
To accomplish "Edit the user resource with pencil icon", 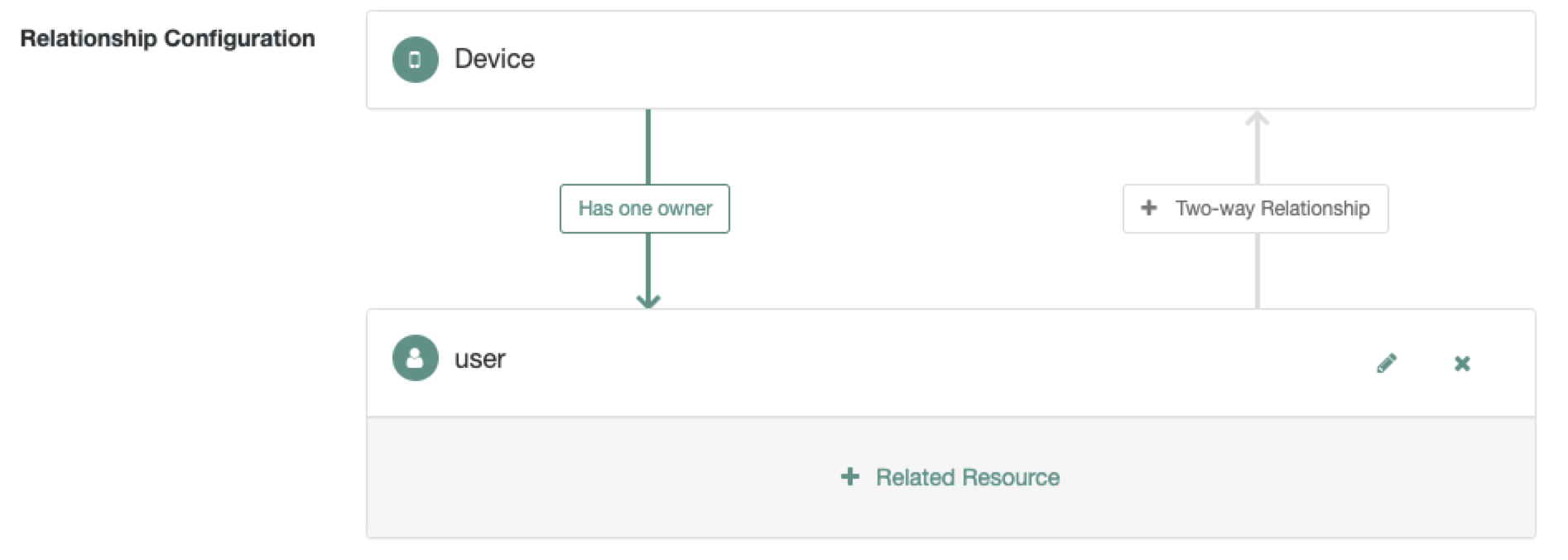I will pyautogui.click(x=1387, y=363).
